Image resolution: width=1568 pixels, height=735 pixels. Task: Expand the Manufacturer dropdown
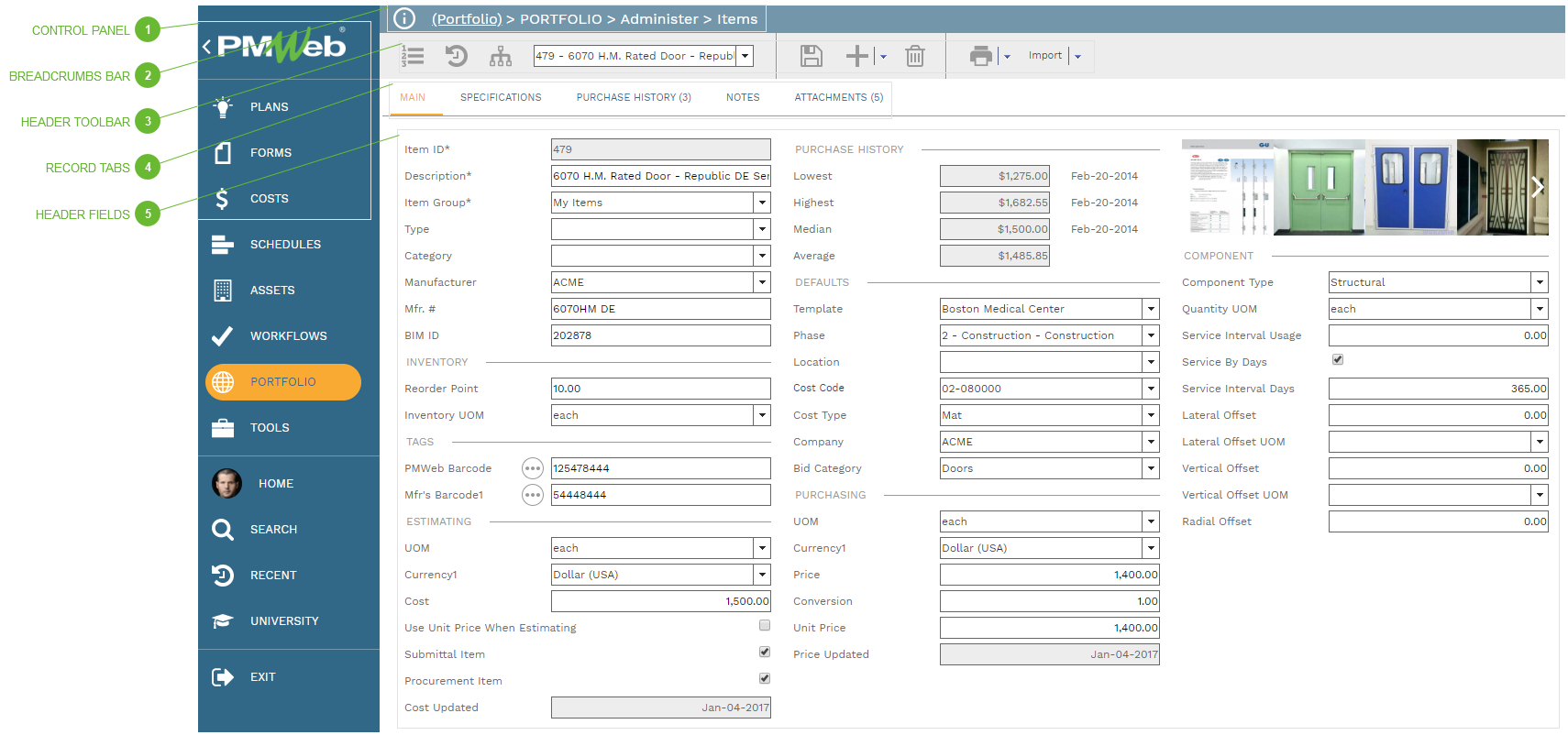point(762,282)
